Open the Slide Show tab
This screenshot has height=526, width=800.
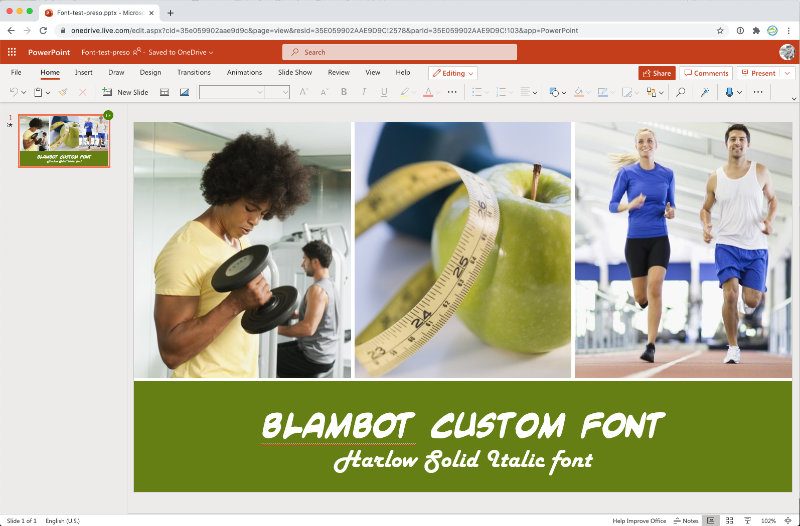295,72
